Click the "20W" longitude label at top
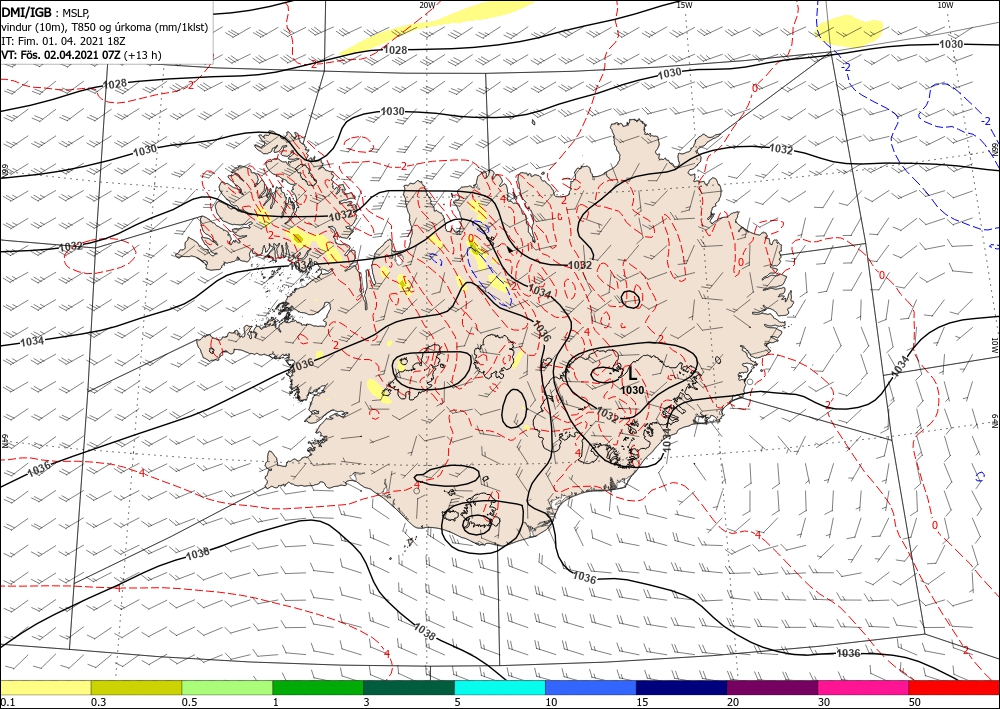 click(427, 4)
